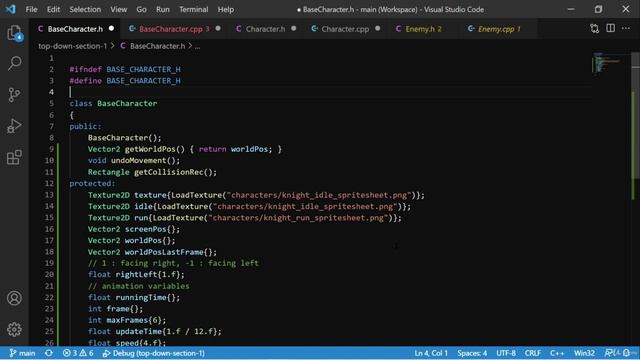Click worldPosLastFrame variable on line 18
This screenshot has height=360, width=640.
point(164,252)
